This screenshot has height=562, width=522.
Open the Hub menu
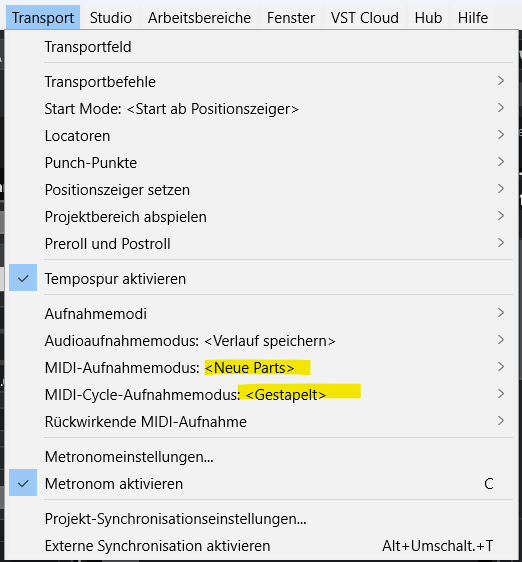pyautogui.click(x=428, y=17)
